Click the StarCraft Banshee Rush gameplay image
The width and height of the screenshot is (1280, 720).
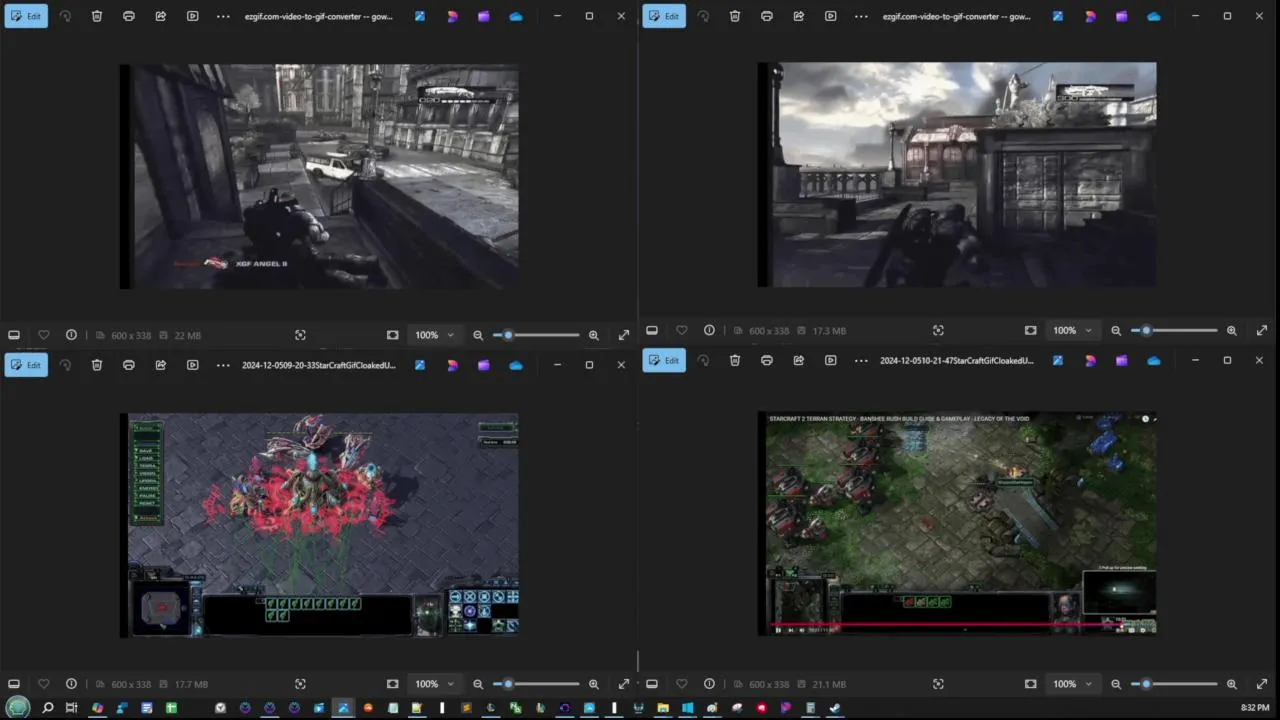pos(957,523)
